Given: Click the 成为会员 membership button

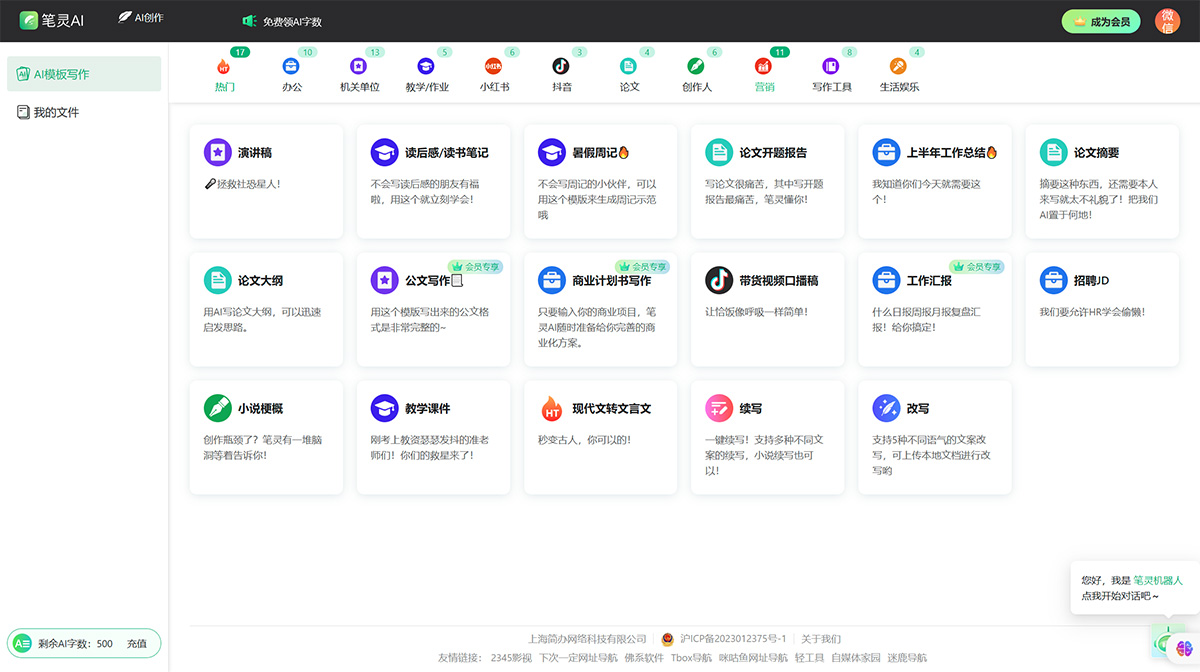Looking at the screenshot, I should pos(1101,20).
